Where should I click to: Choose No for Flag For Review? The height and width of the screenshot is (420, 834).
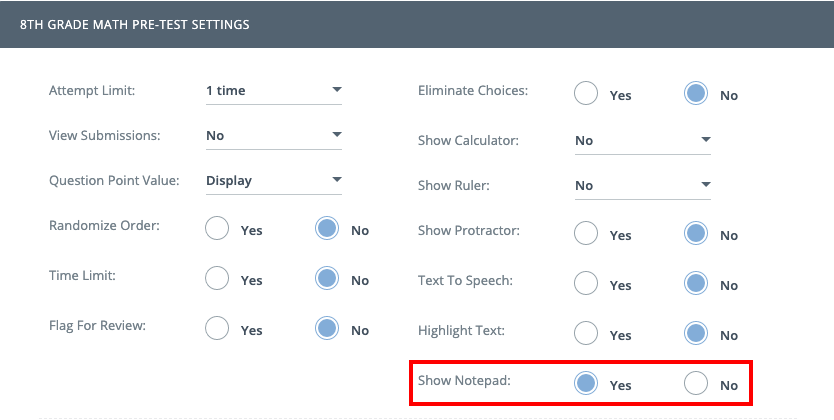tap(327, 330)
